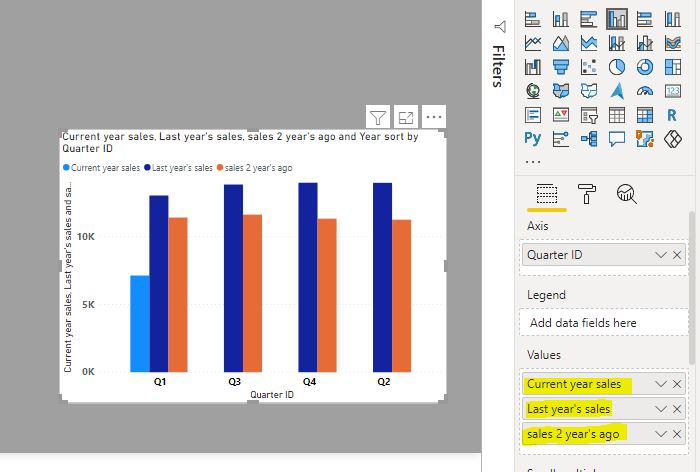
Task: Select the Key influencers visual
Action: tap(561, 139)
